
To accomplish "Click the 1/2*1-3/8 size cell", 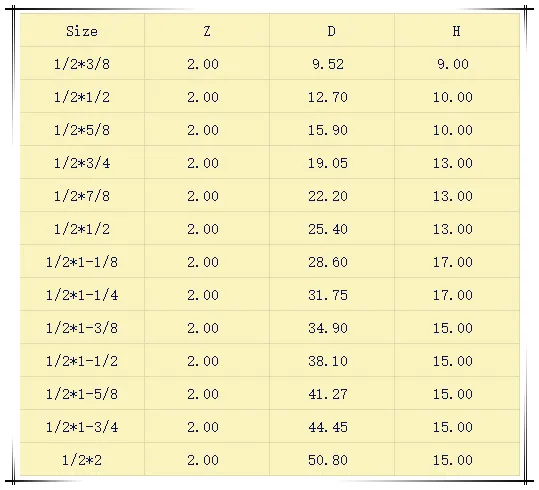I will pyautogui.click(x=82, y=328).
